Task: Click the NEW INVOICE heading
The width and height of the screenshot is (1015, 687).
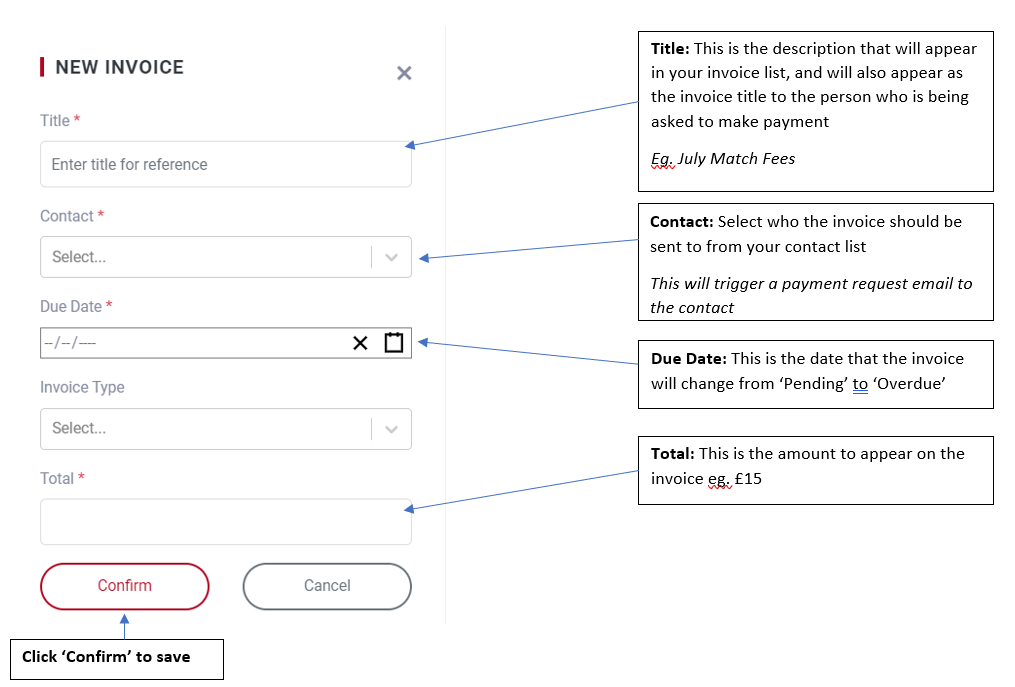Action: click(119, 67)
